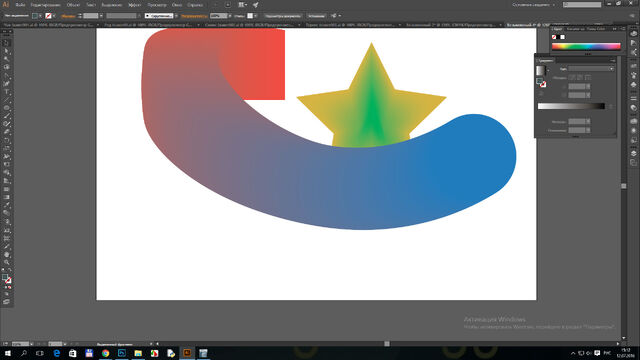Click the rocket GPU performance icon
Screen dimensions: 640x360
click(x=256, y=5)
